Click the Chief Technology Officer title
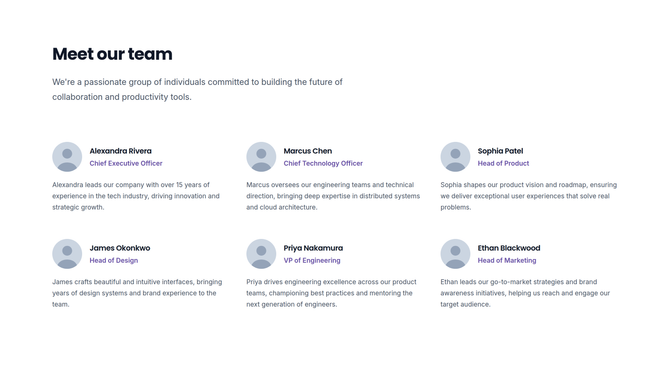 [323, 163]
